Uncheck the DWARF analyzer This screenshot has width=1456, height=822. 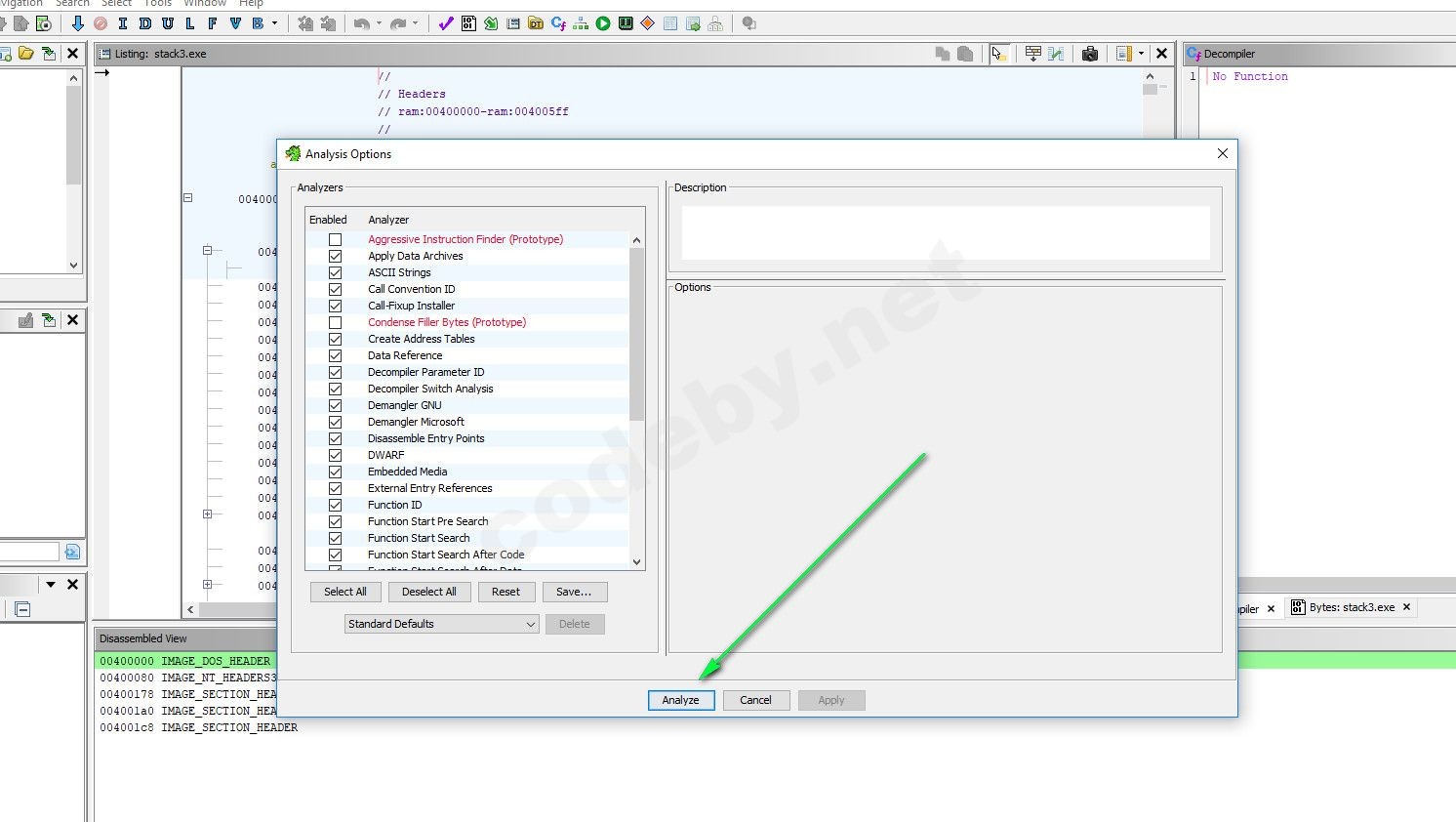336,455
